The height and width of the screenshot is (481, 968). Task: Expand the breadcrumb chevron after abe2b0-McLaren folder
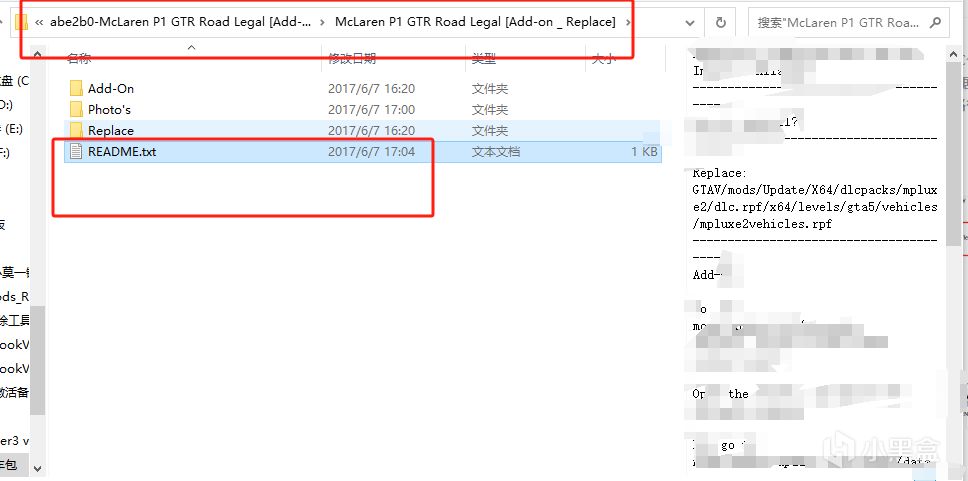pyautogui.click(x=323, y=23)
